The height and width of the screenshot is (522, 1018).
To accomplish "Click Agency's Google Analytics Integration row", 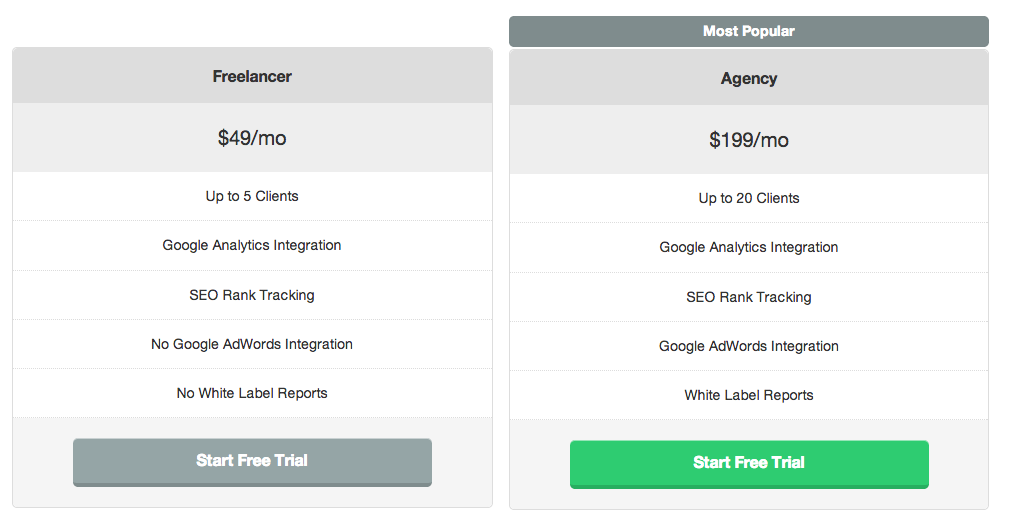I will [x=749, y=247].
